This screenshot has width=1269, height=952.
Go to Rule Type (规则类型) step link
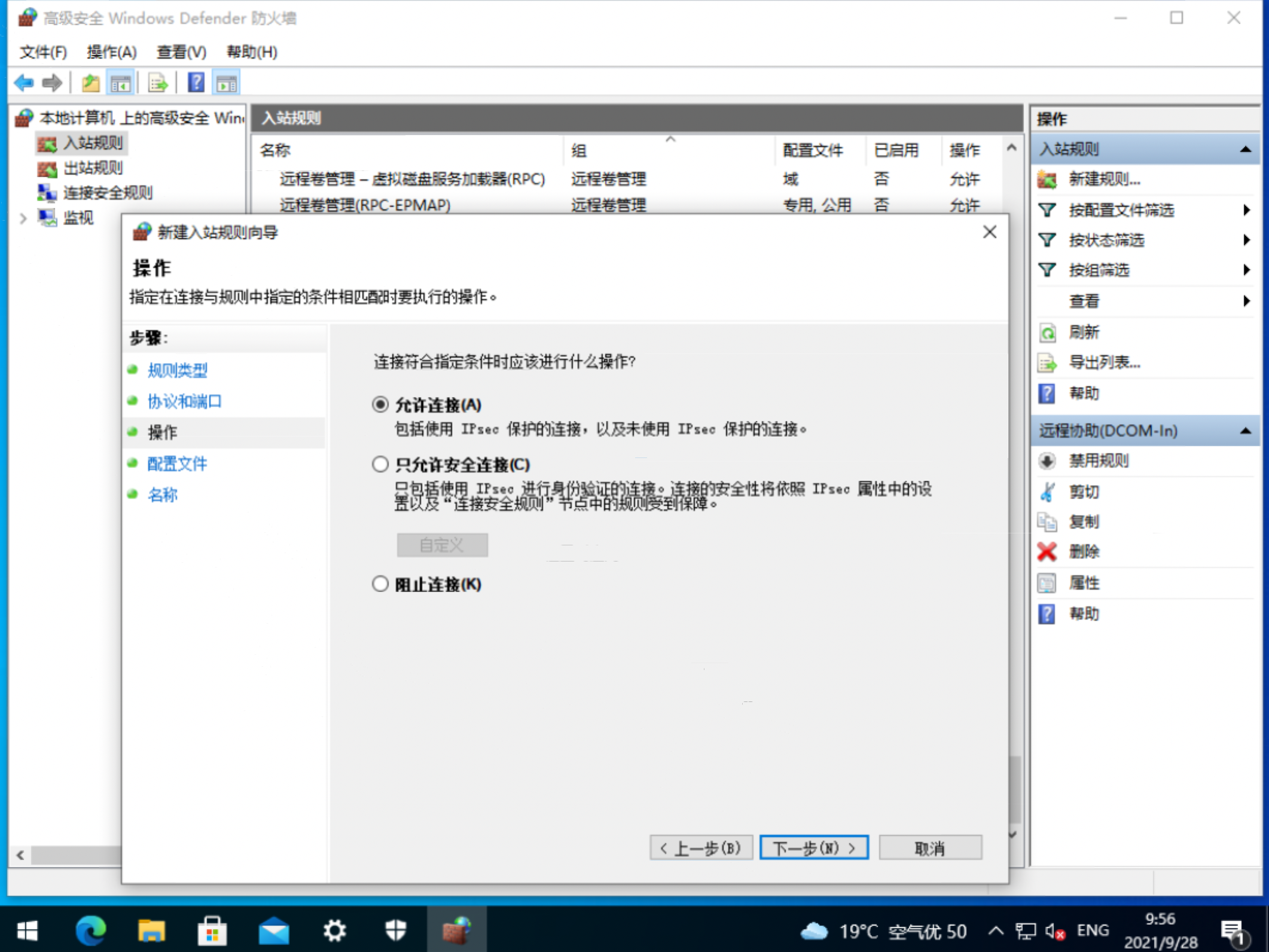[177, 370]
